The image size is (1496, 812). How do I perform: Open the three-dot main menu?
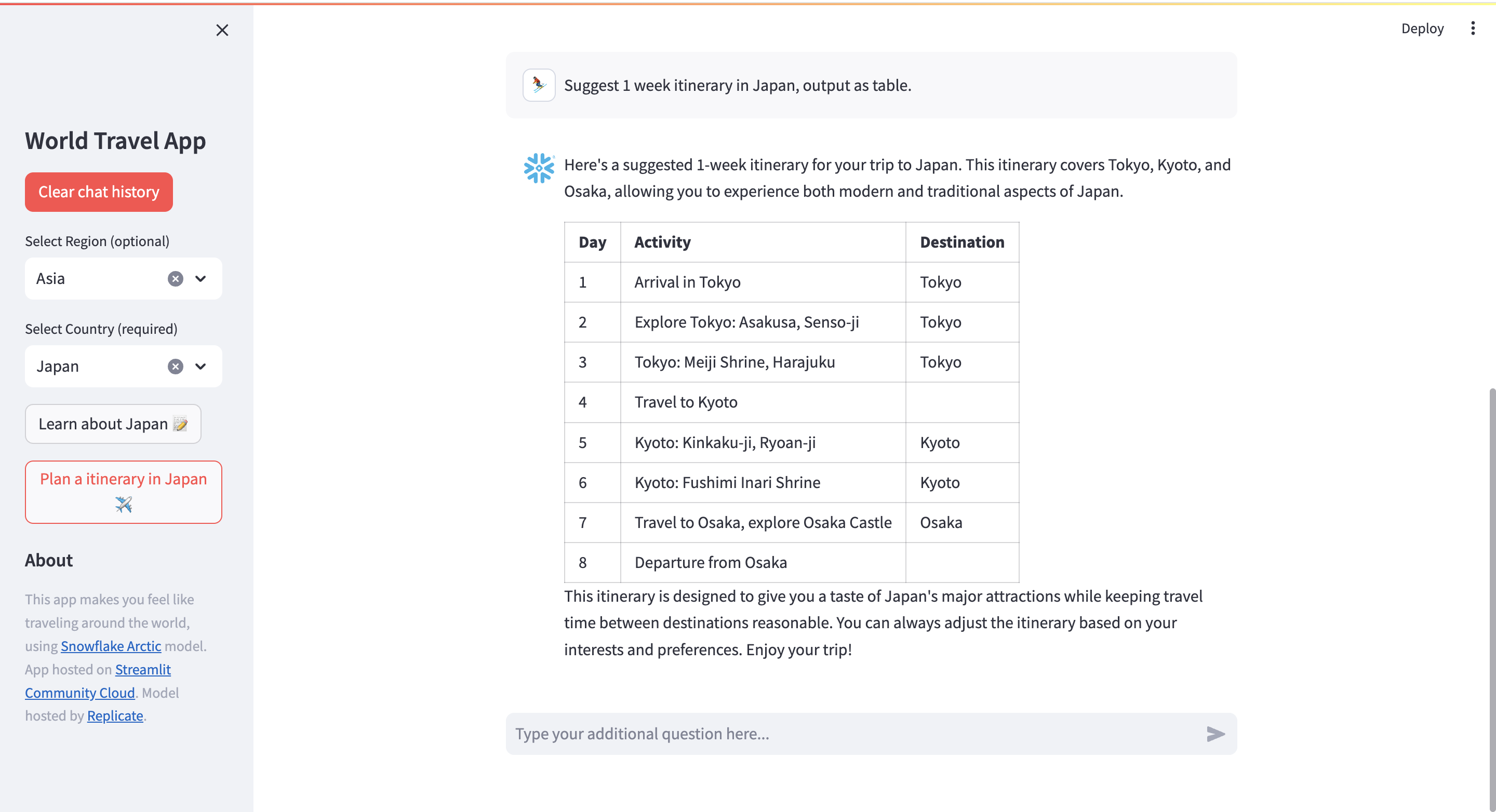tap(1472, 29)
